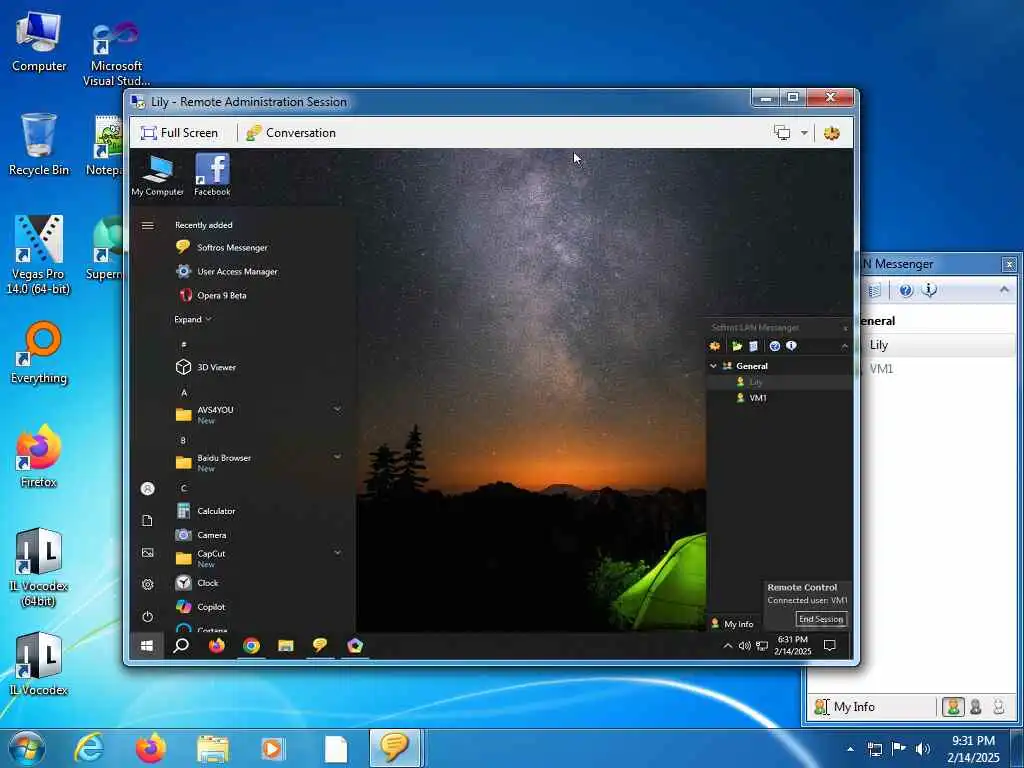Open My Computer on the remote desktop
This screenshot has height=768, width=1024.
tap(157, 175)
